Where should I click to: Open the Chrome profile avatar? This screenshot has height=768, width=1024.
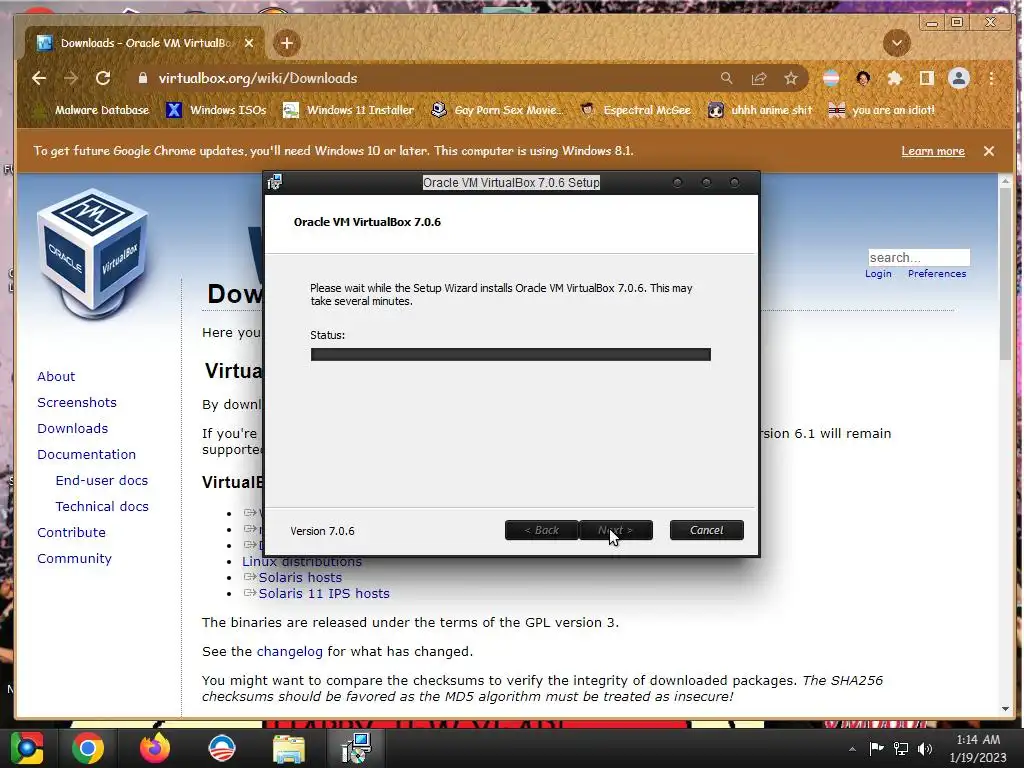coord(959,78)
